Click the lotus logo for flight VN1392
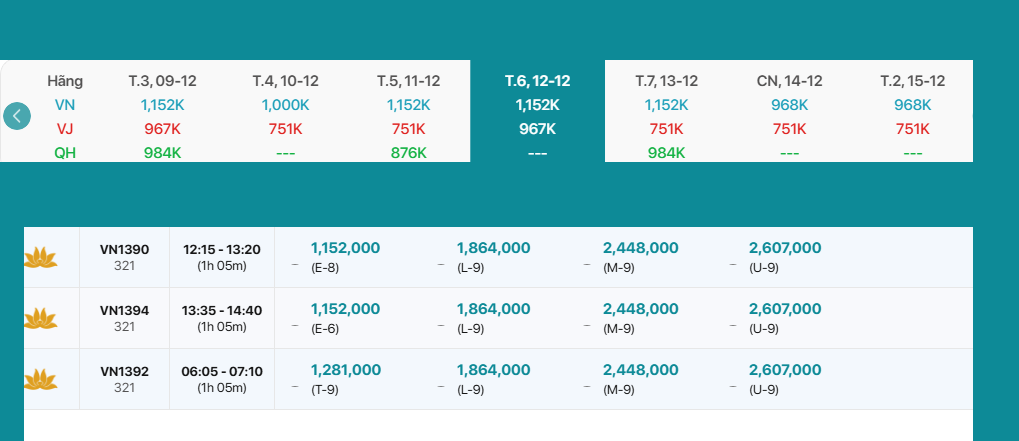This screenshot has width=1019, height=441. (40, 380)
